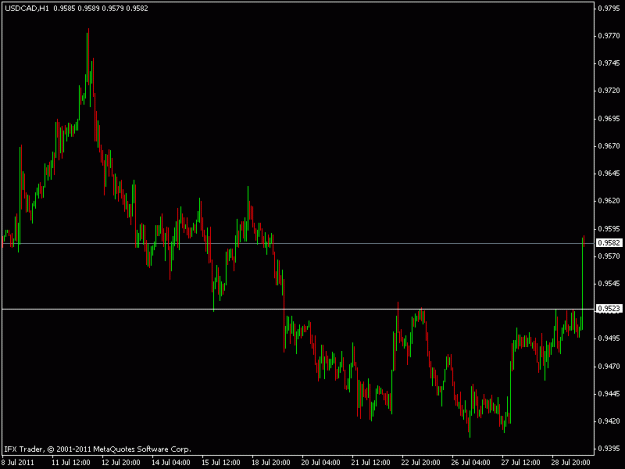
Task: Click the 15 Jul 12:00 time label
Action: (x=221, y=462)
